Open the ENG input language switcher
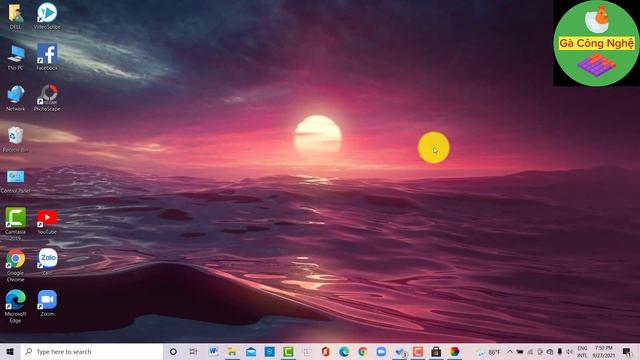The width and height of the screenshot is (640, 360). tap(582, 351)
